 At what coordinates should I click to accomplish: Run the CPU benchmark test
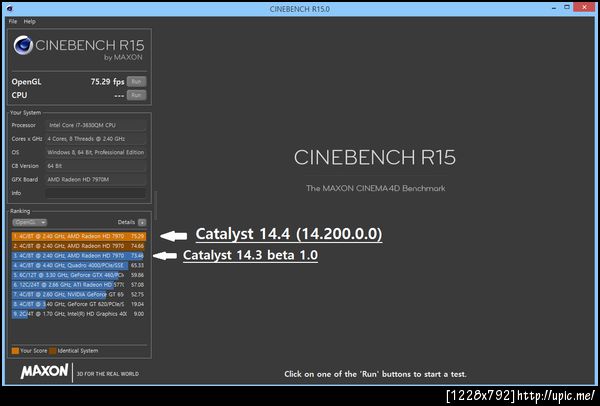click(136, 95)
